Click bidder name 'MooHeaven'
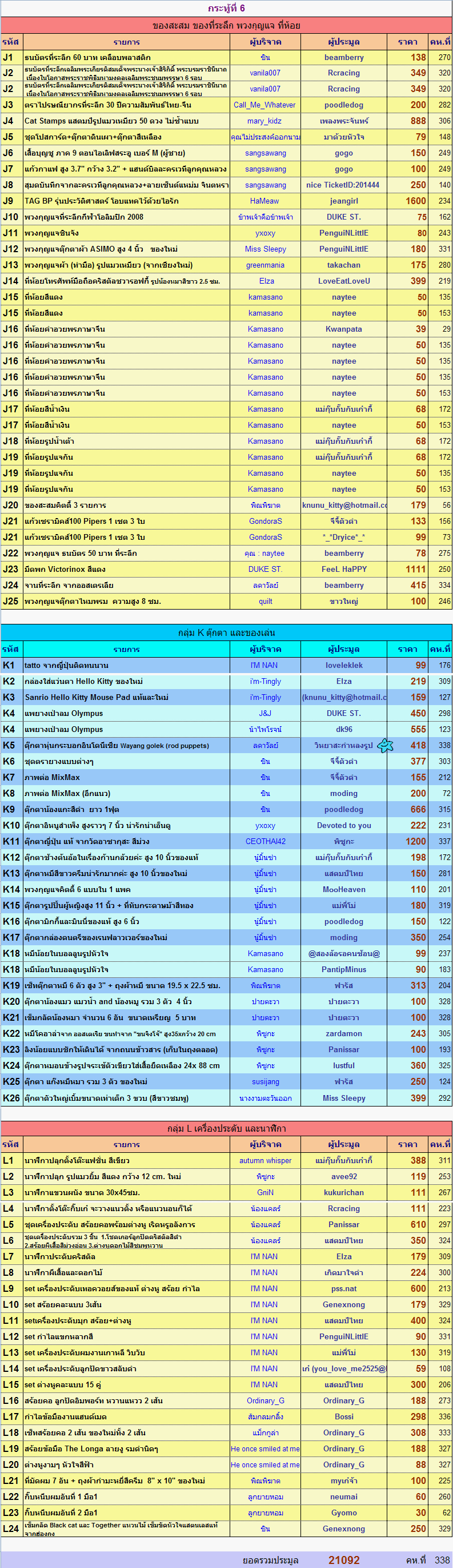This screenshot has height=1568, width=453. point(343,889)
